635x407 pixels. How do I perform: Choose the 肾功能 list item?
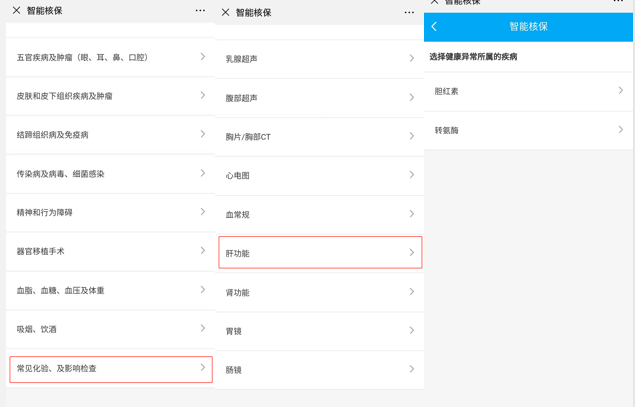[x=319, y=292]
